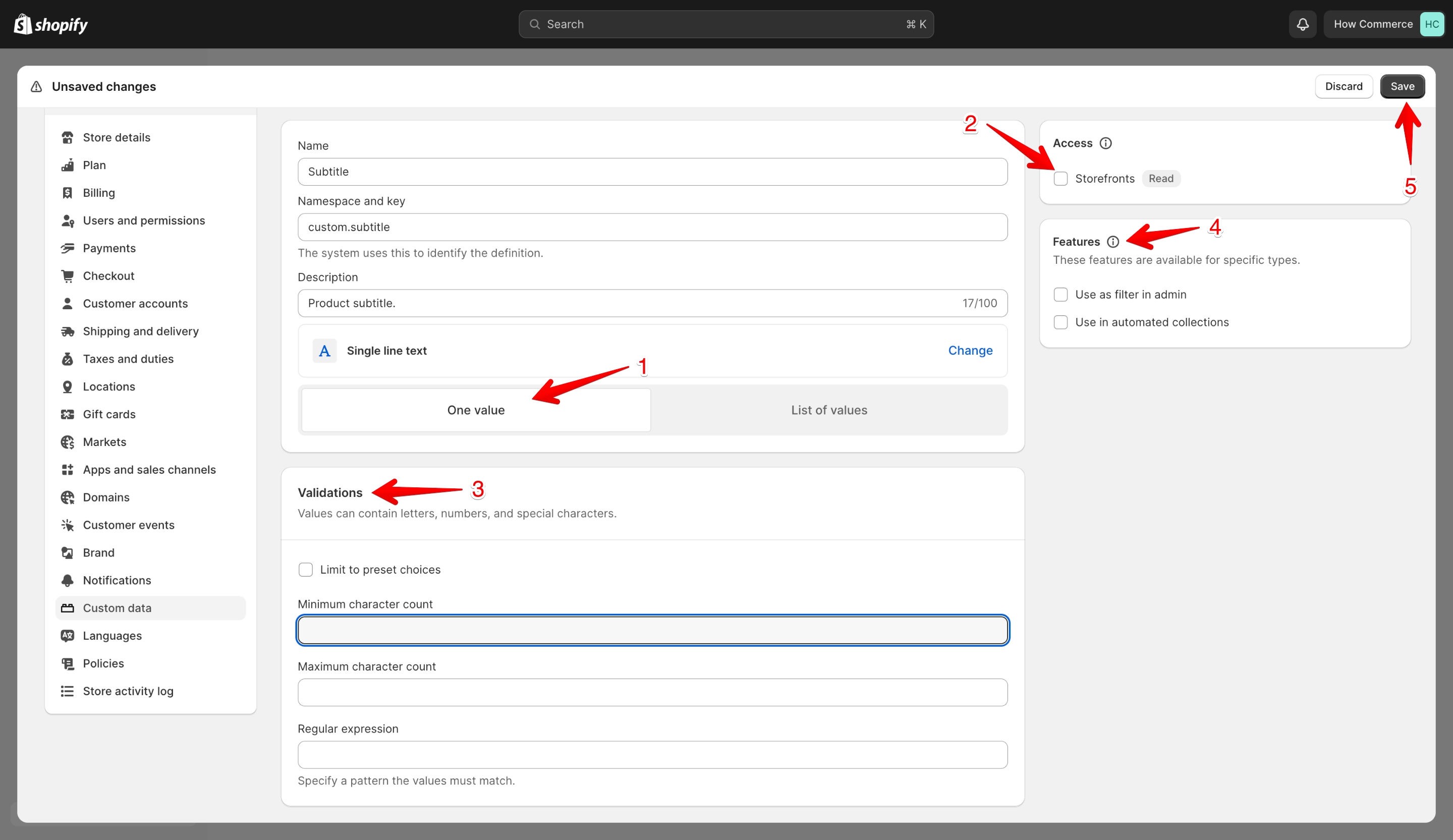Open the Markets settings label

(104, 441)
